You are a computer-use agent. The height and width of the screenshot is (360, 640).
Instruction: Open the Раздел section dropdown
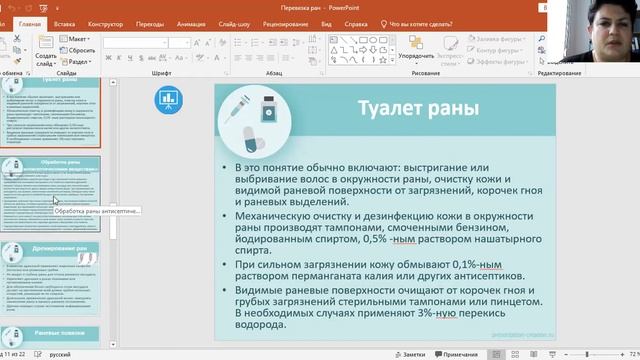[x=76, y=62]
